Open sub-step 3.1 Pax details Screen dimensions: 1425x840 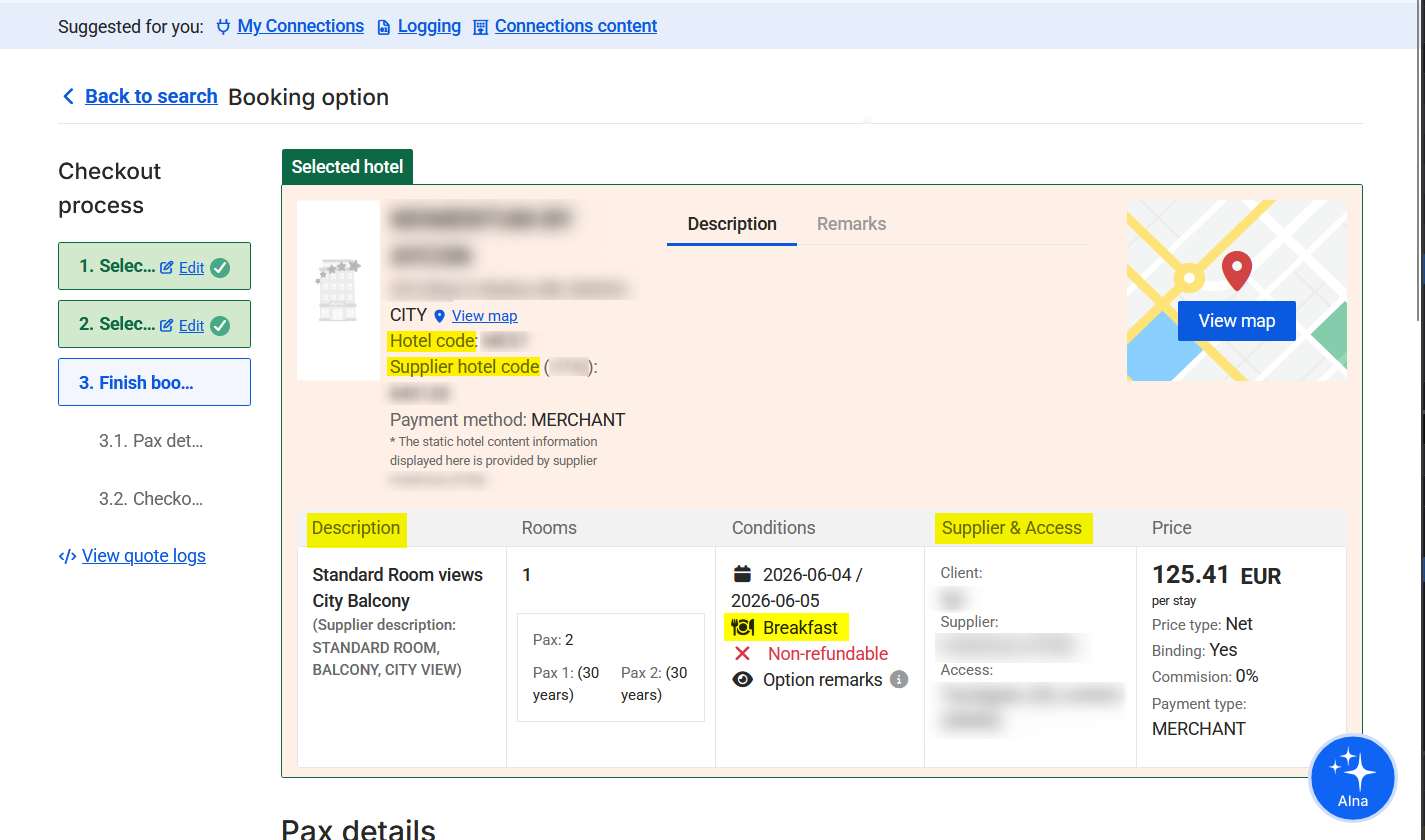[x=151, y=440]
